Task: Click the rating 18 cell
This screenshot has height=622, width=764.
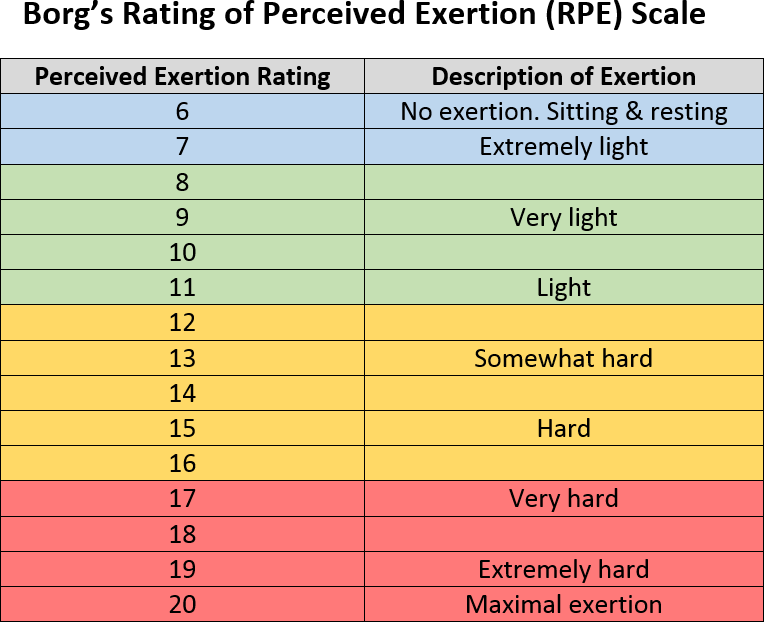Action: click(x=182, y=534)
